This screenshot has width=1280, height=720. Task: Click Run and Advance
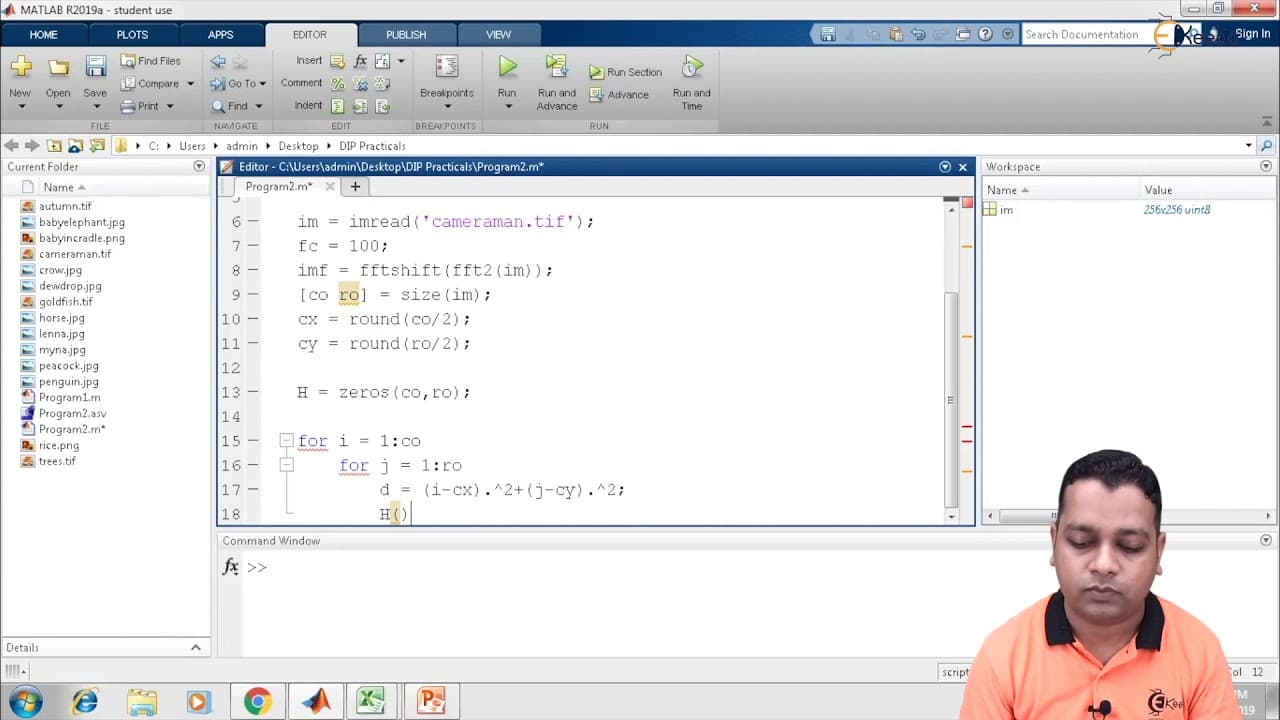click(x=557, y=82)
